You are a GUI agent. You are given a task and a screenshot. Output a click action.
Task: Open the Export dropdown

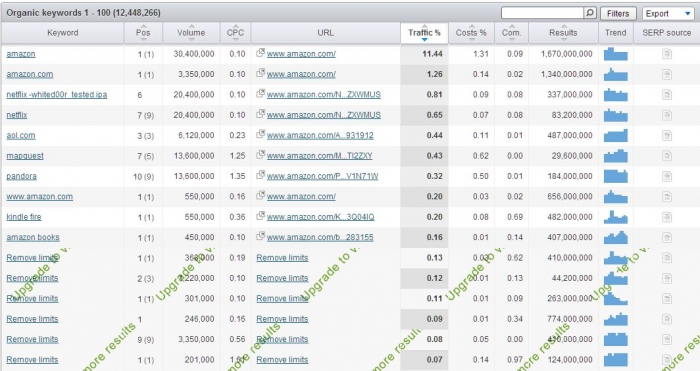[x=668, y=13]
